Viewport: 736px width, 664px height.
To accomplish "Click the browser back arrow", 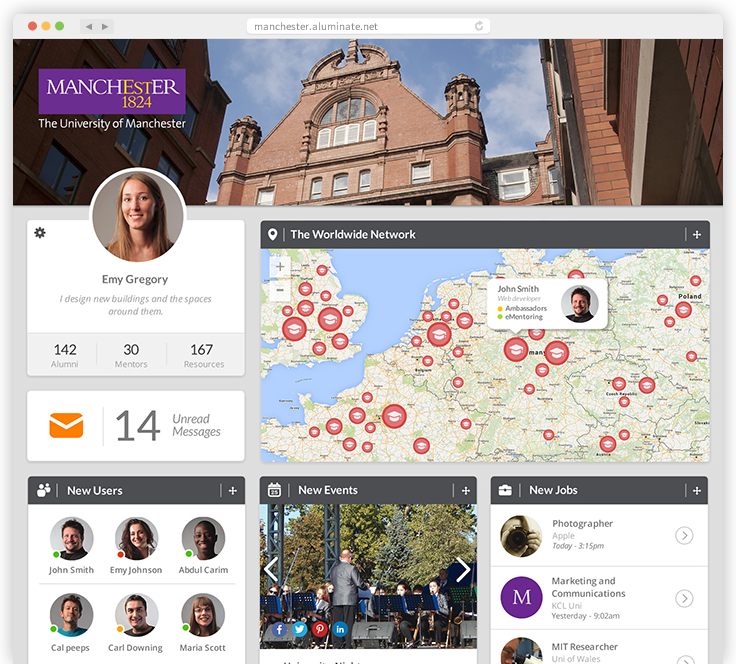I will click(x=89, y=27).
